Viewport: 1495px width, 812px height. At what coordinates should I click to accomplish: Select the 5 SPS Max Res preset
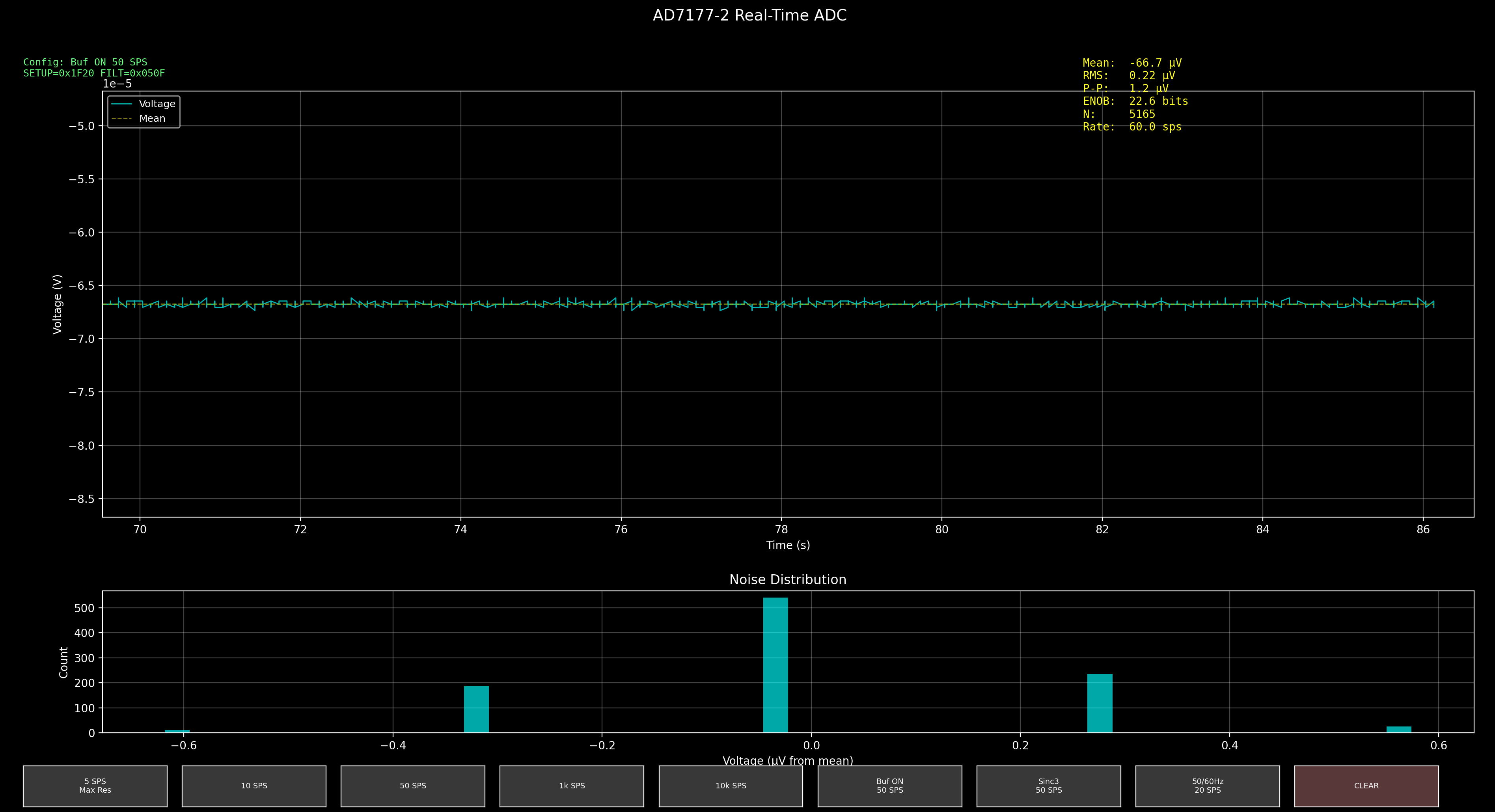[95, 786]
